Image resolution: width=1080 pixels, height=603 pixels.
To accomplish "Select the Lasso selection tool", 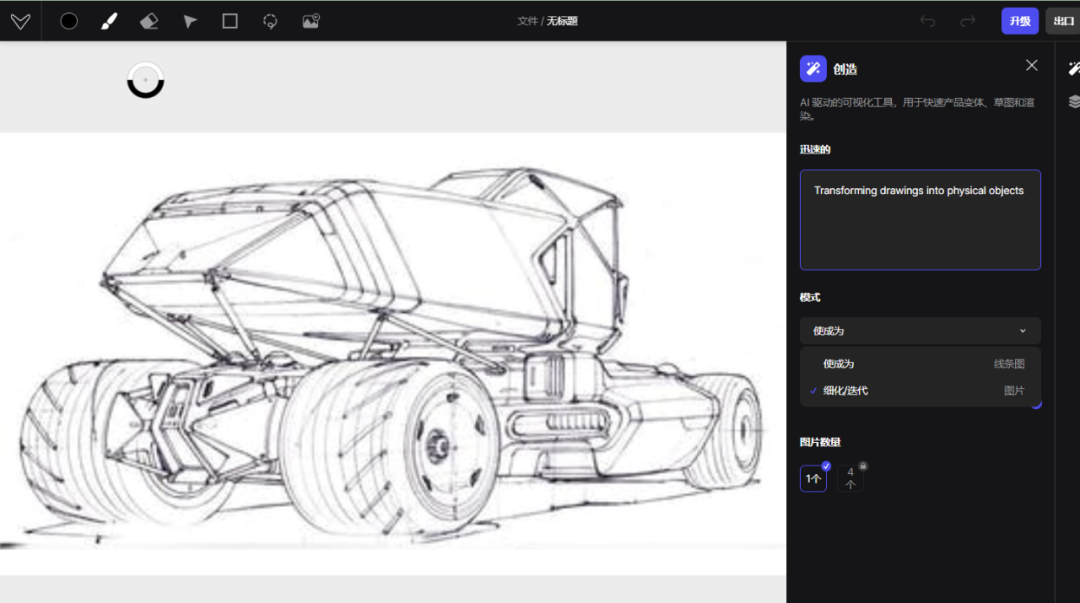I will [270, 21].
